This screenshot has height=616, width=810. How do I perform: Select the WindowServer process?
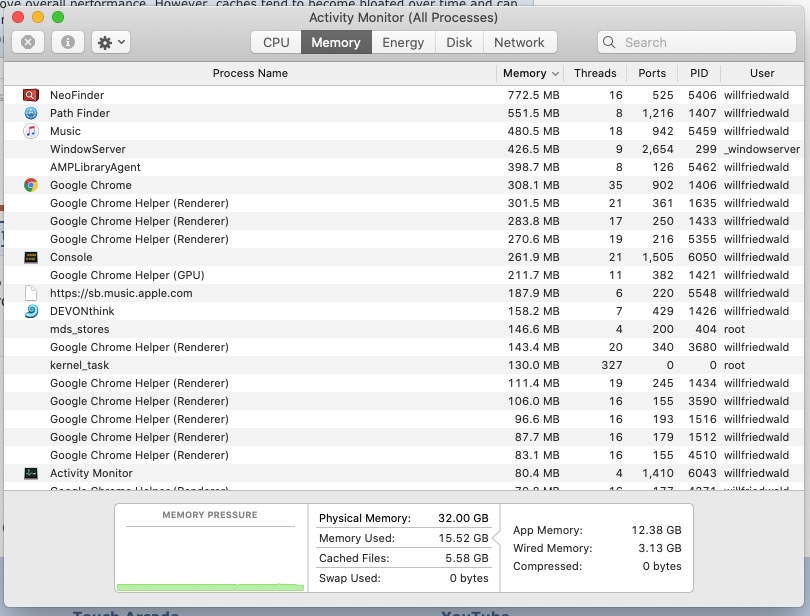pyautogui.click(x=88, y=149)
